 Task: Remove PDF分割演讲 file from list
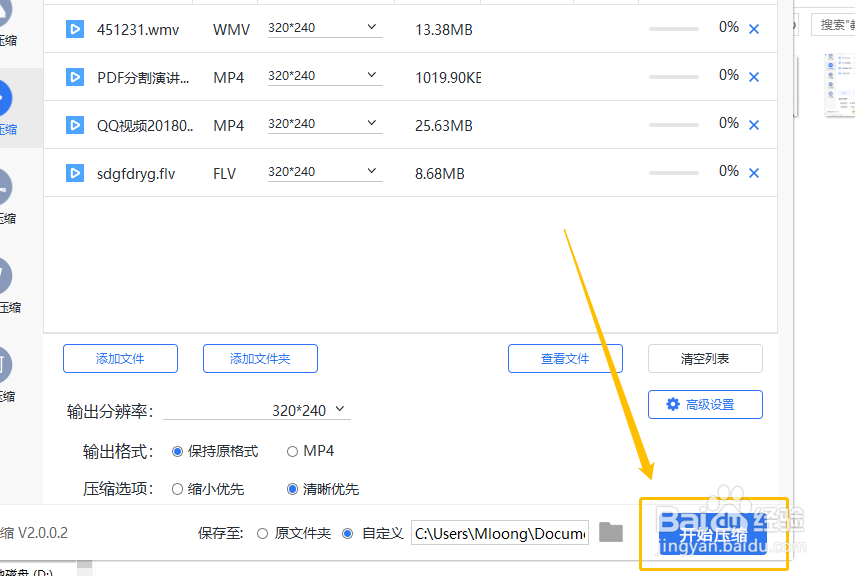point(754,77)
